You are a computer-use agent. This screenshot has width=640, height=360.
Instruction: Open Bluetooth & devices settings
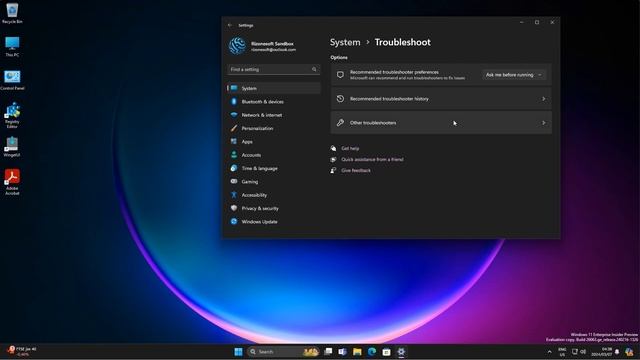coord(262,102)
